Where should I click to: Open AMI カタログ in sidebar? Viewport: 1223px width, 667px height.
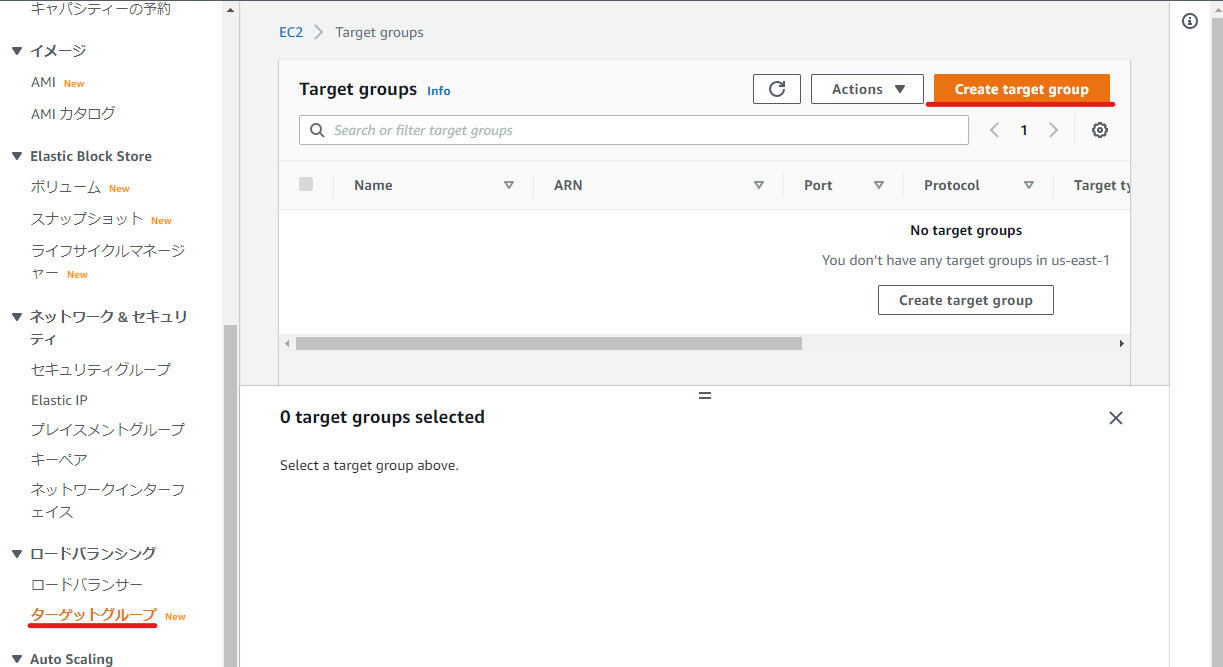(73, 113)
